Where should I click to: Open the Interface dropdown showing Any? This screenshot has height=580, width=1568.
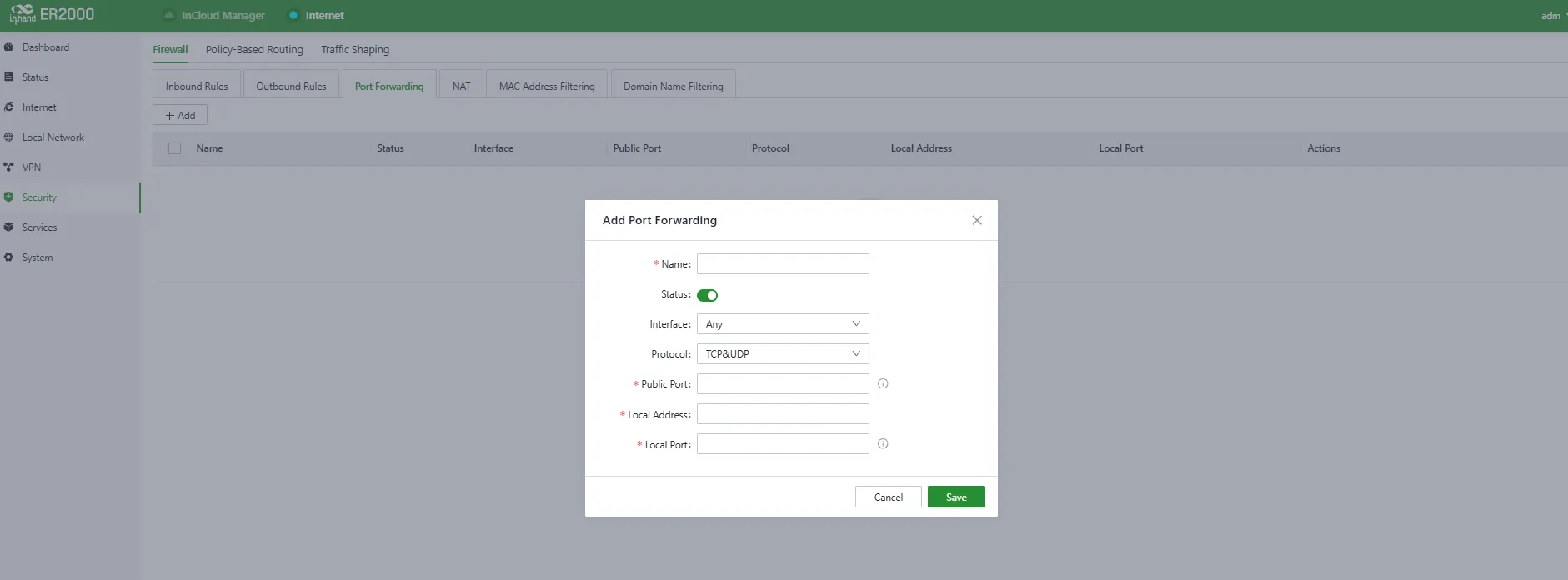coord(783,324)
